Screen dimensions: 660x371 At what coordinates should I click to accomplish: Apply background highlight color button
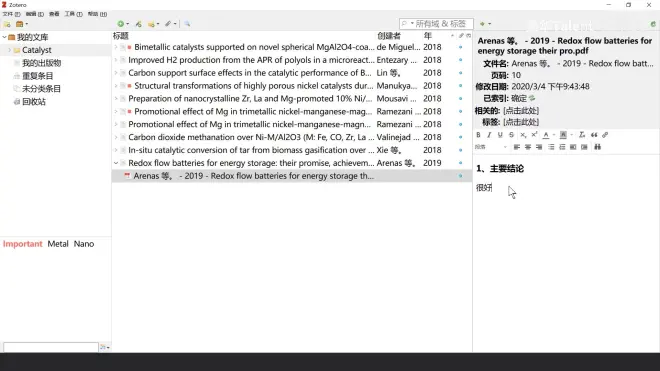coord(563,135)
